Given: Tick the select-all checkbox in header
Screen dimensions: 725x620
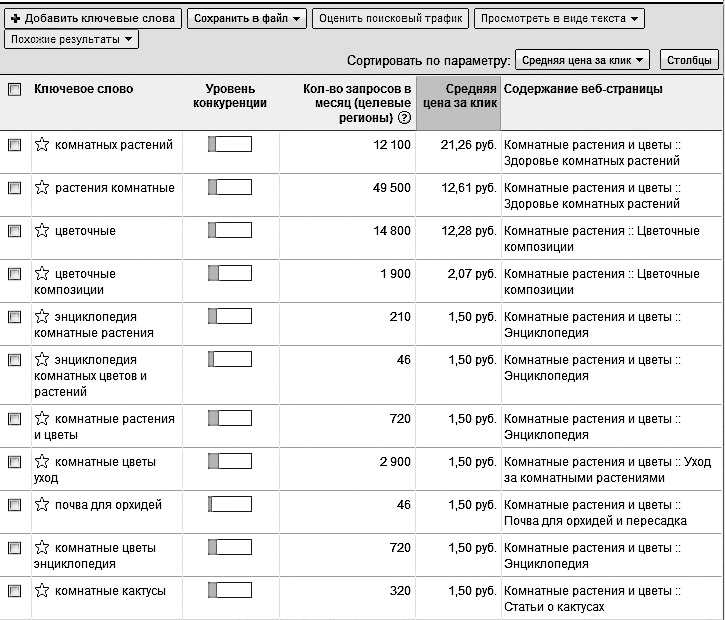Looking at the screenshot, I should (x=15, y=89).
